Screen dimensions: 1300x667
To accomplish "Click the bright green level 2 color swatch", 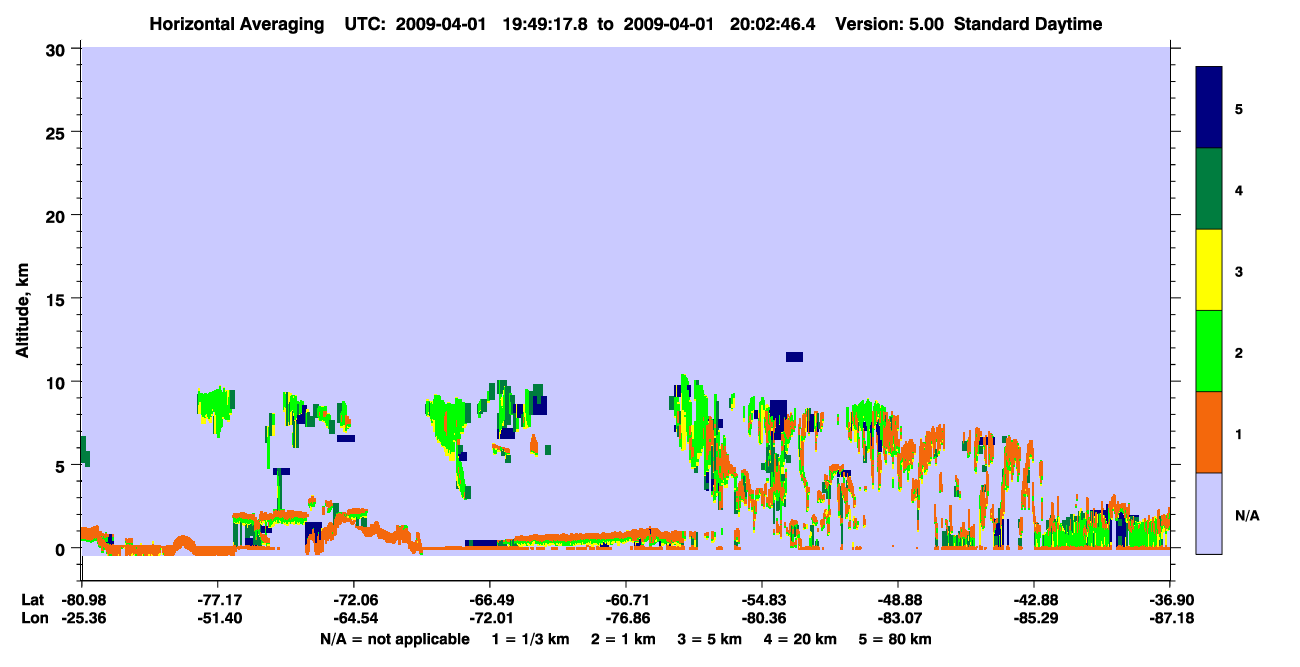I will 1209,351.
